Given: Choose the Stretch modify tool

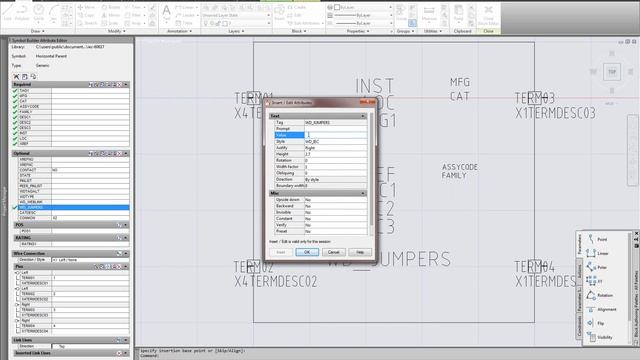Looking at the screenshot, I should point(87,23).
